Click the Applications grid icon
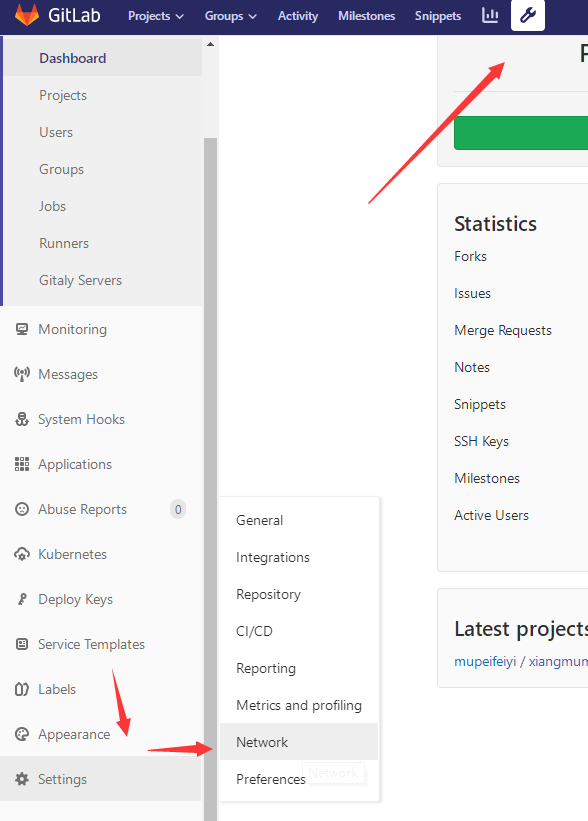Screen dimensions: 588x821 (x=21, y=464)
